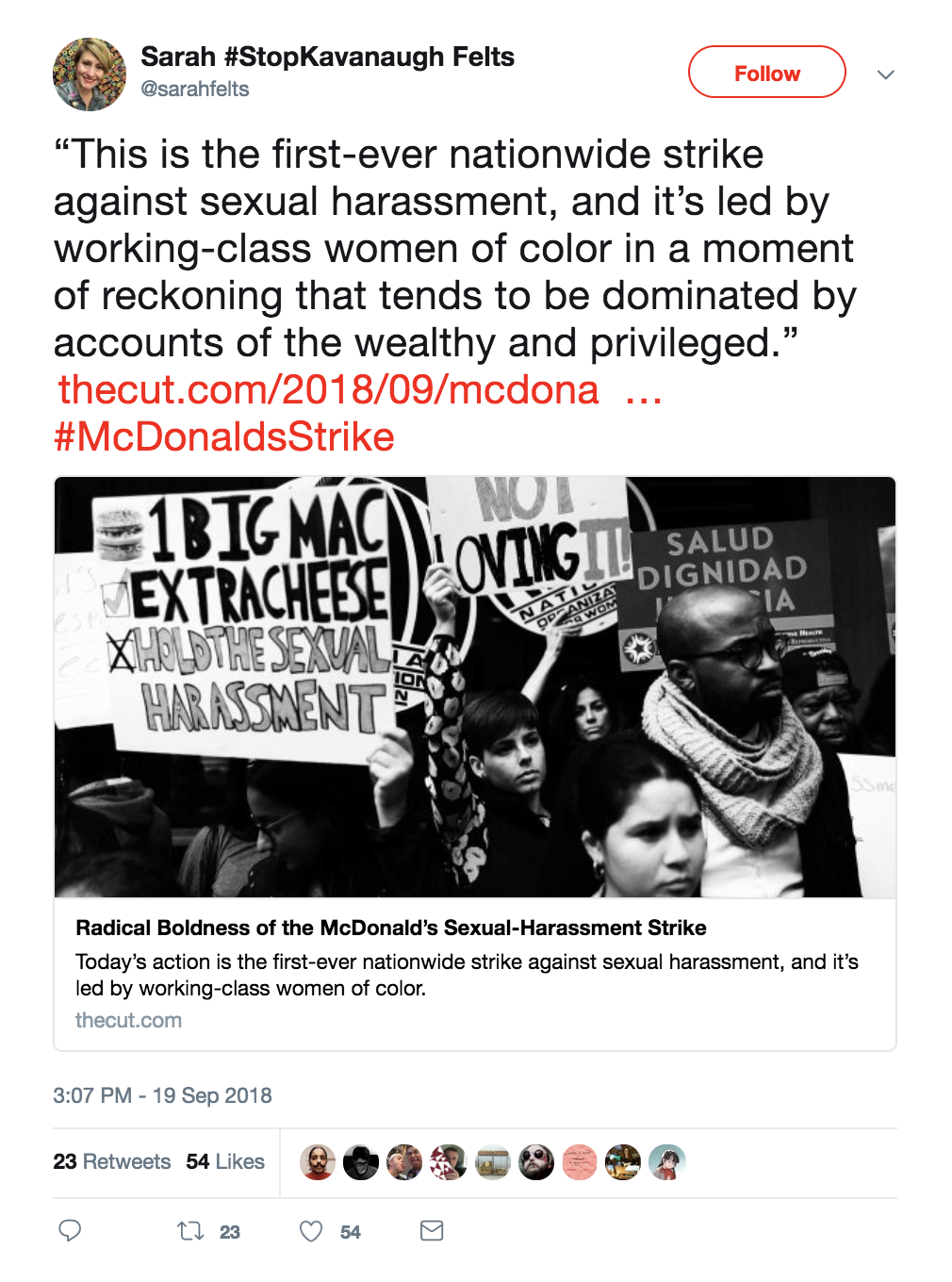View the 54 Likes list
Viewport: 952px width, 1282px height.
click(x=225, y=1161)
